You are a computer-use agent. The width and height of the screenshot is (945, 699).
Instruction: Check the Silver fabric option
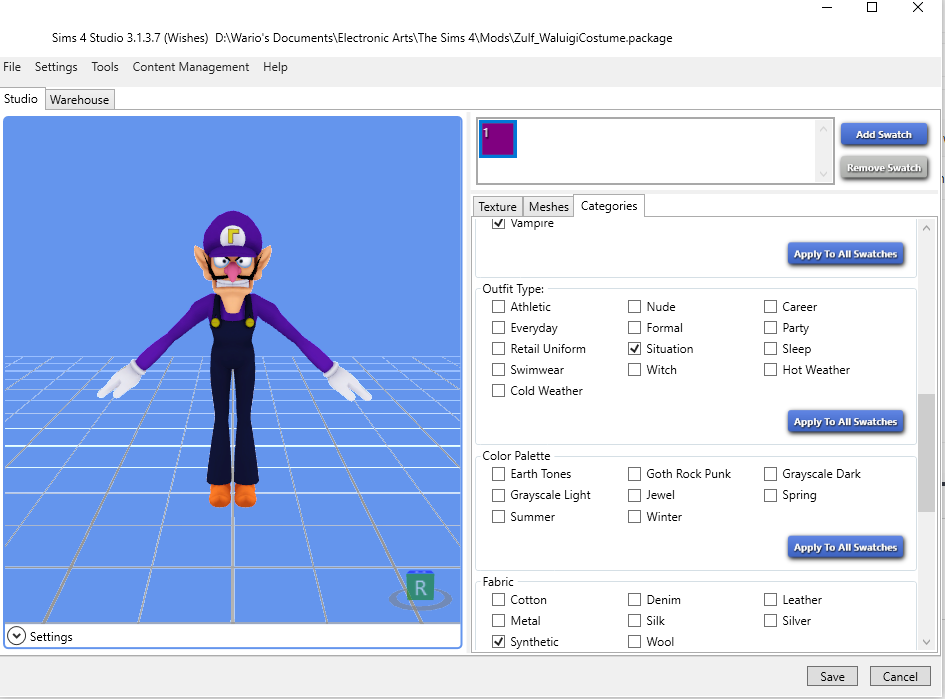(770, 621)
